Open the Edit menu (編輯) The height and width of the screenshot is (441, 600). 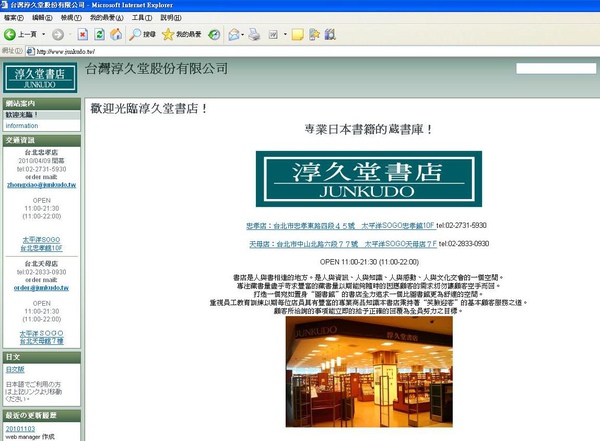point(42,18)
